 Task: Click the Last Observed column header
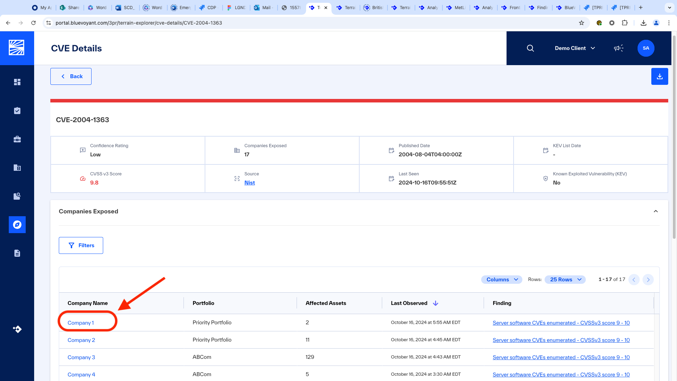[409, 303]
